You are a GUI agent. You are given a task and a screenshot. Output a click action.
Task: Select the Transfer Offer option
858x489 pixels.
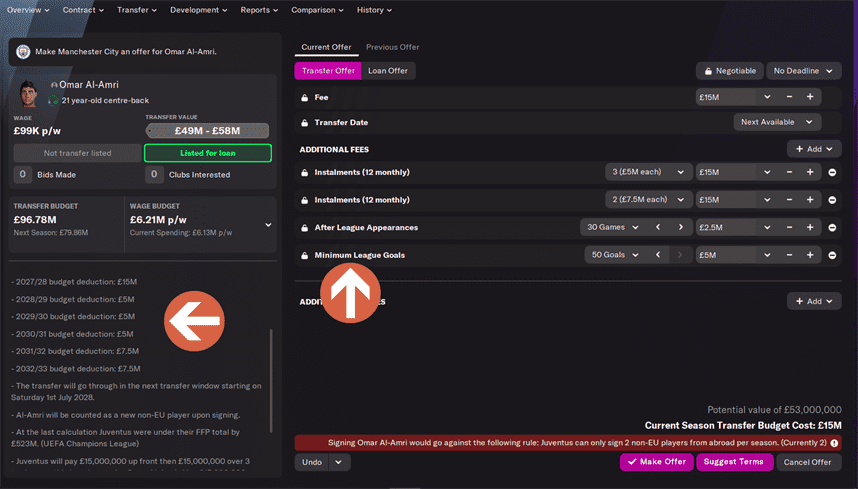[x=328, y=71]
